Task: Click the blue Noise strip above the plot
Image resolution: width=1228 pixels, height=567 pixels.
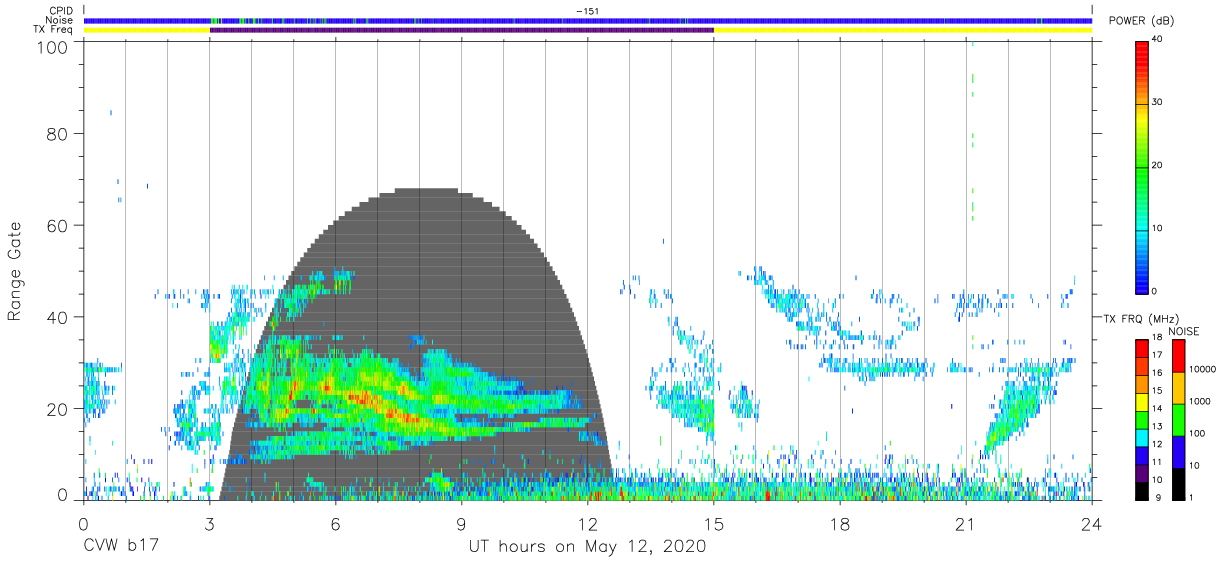Action: click(x=588, y=20)
